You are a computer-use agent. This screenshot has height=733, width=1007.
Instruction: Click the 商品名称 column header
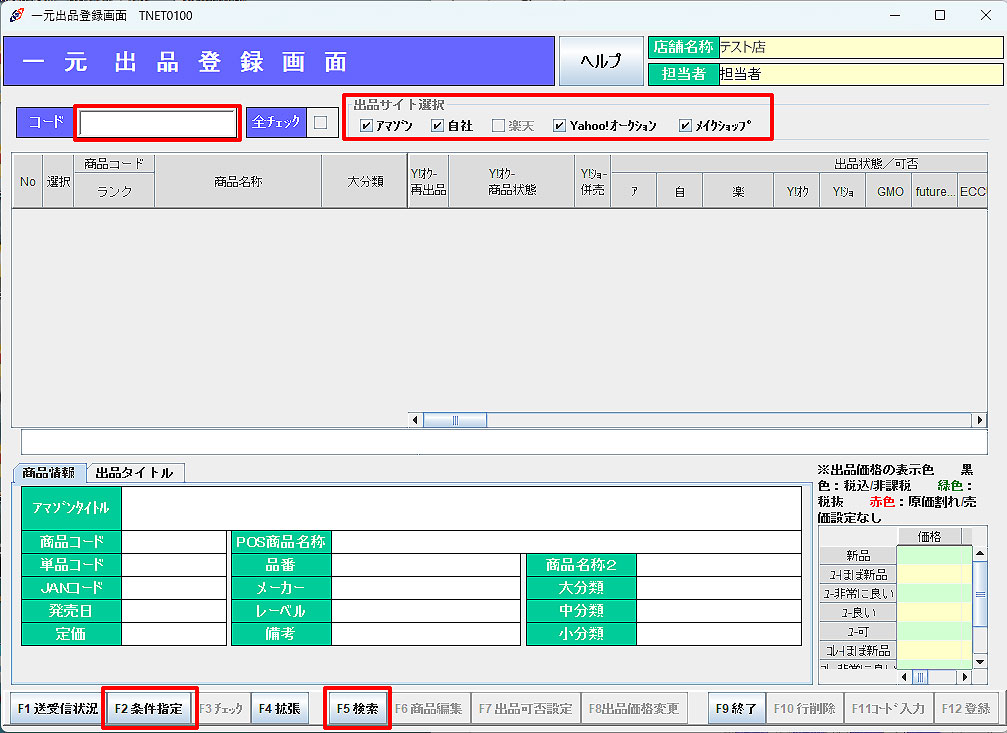point(238,181)
